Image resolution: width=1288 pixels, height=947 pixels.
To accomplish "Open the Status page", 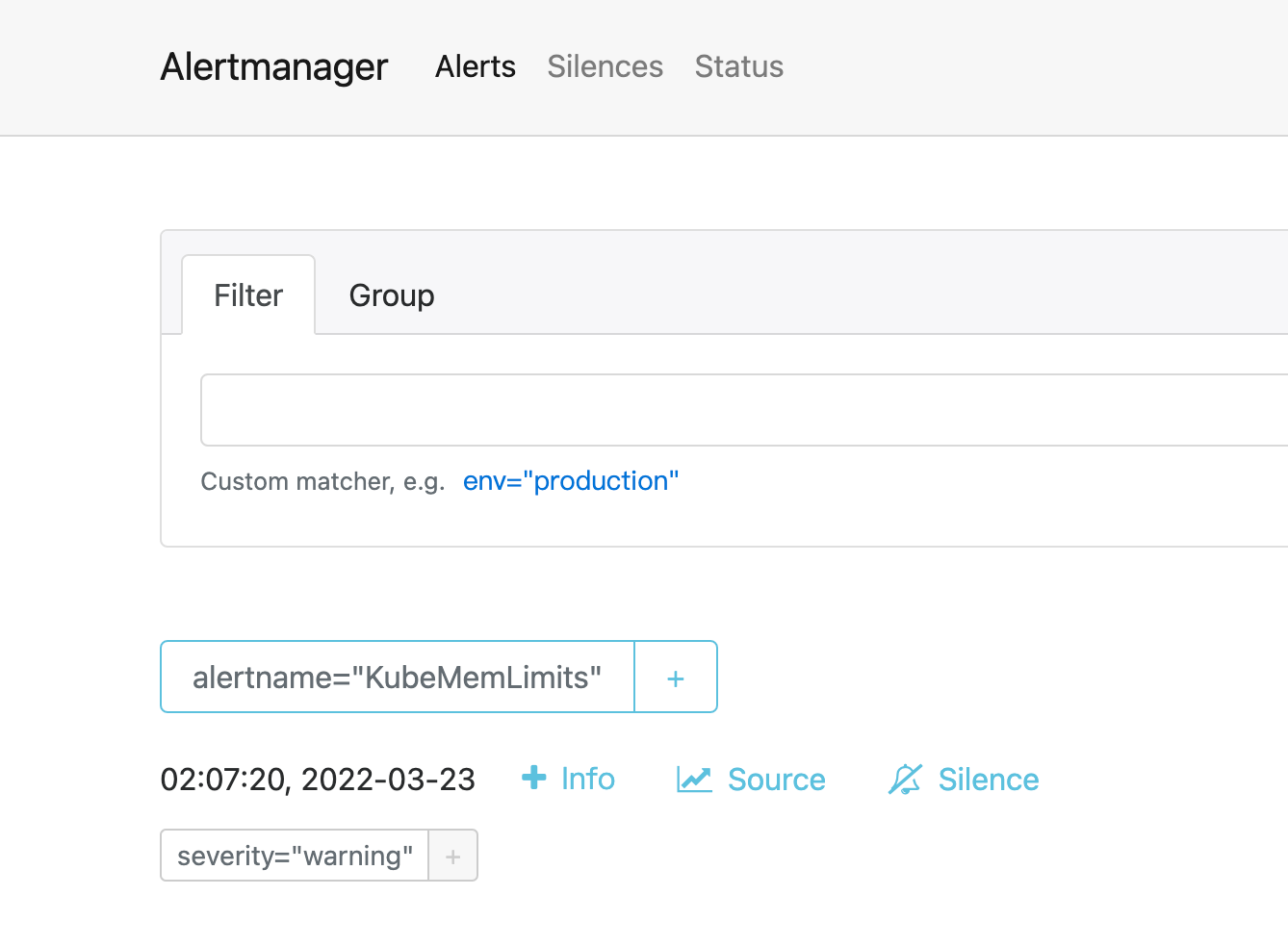I will 738,66.
